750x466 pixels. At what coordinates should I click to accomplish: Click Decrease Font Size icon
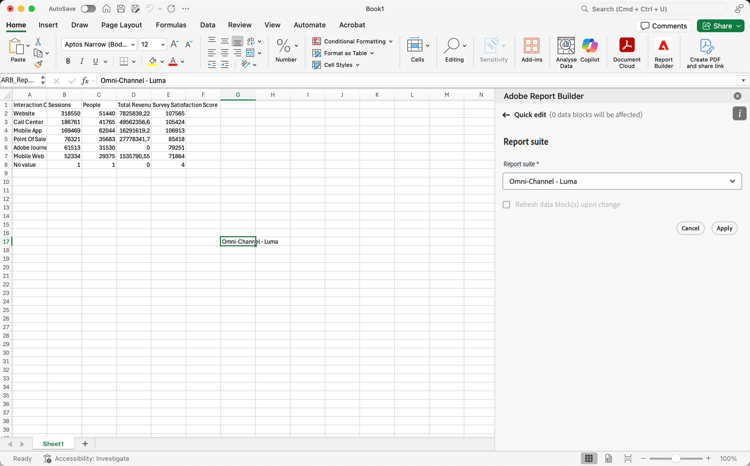[x=188, y=44]
